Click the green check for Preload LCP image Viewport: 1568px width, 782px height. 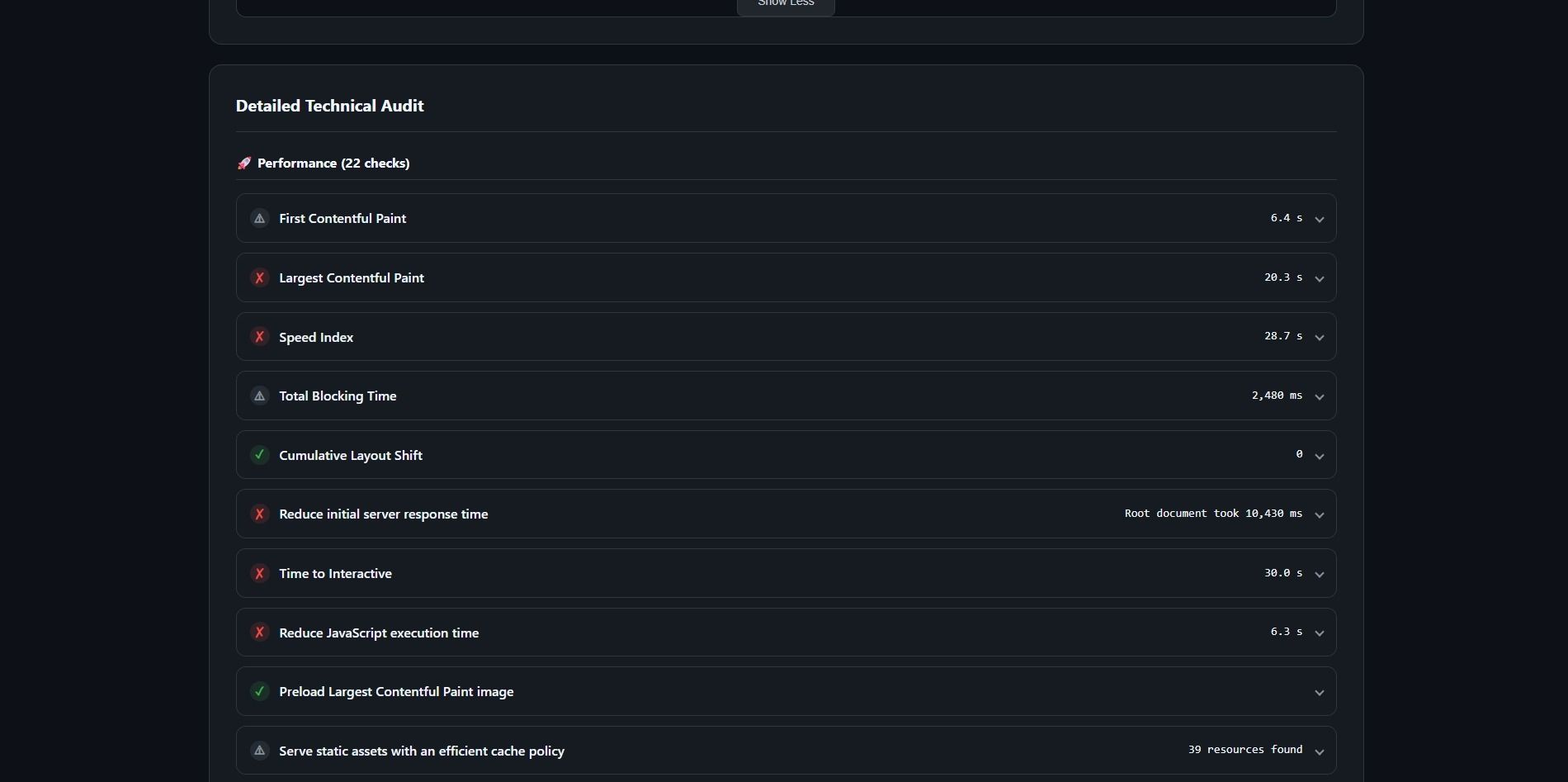(x=259, y=692)
